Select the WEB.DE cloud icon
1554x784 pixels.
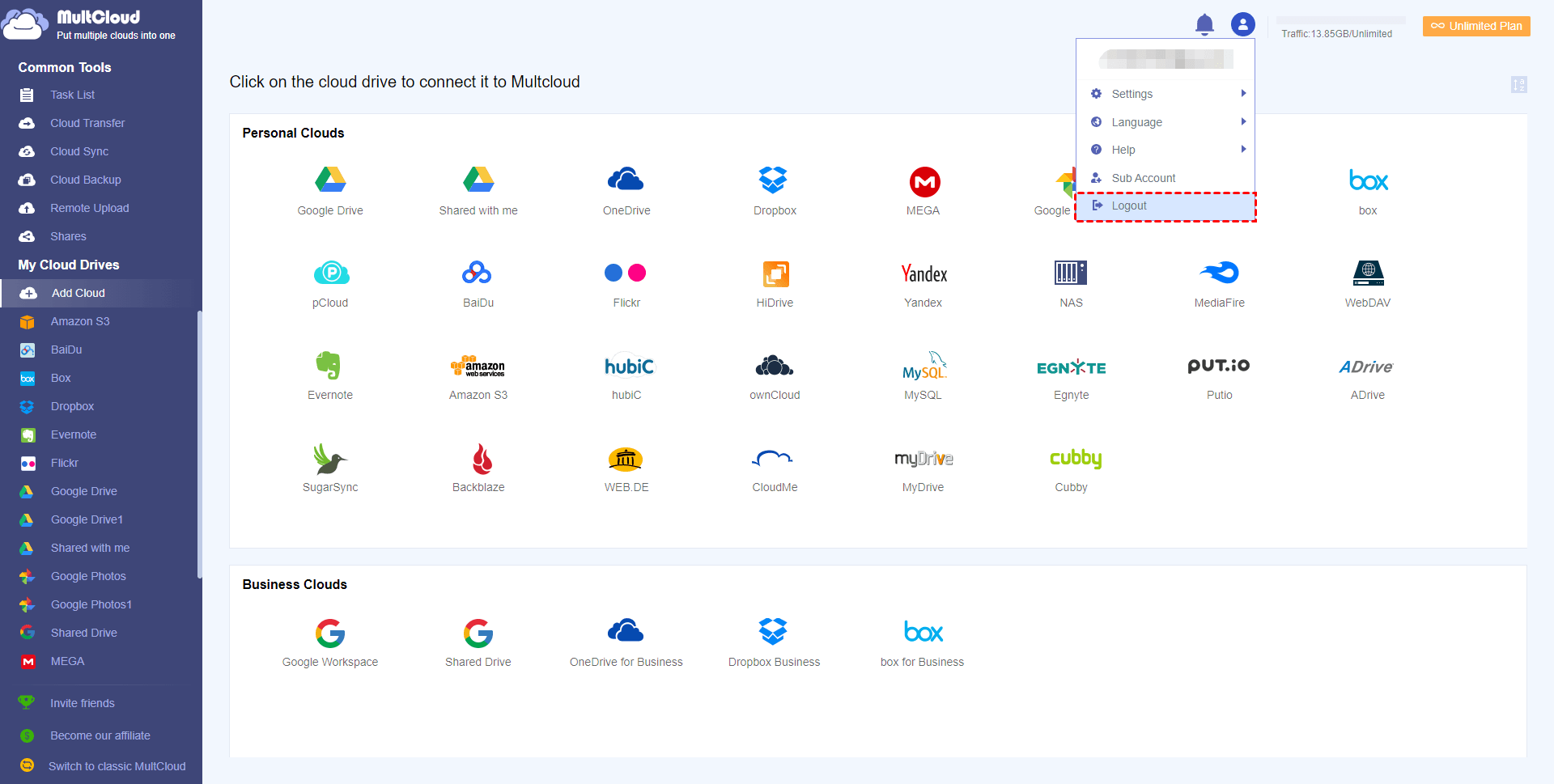[626, 460]
